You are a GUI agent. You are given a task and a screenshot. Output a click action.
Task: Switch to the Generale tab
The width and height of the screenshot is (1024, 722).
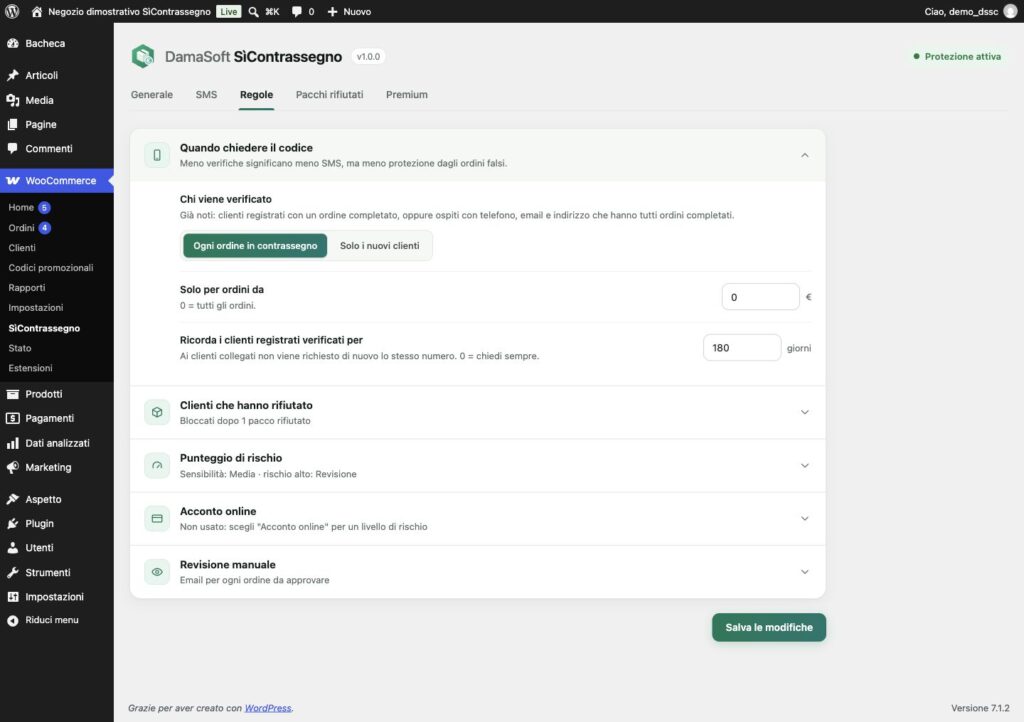coord(152,95)
